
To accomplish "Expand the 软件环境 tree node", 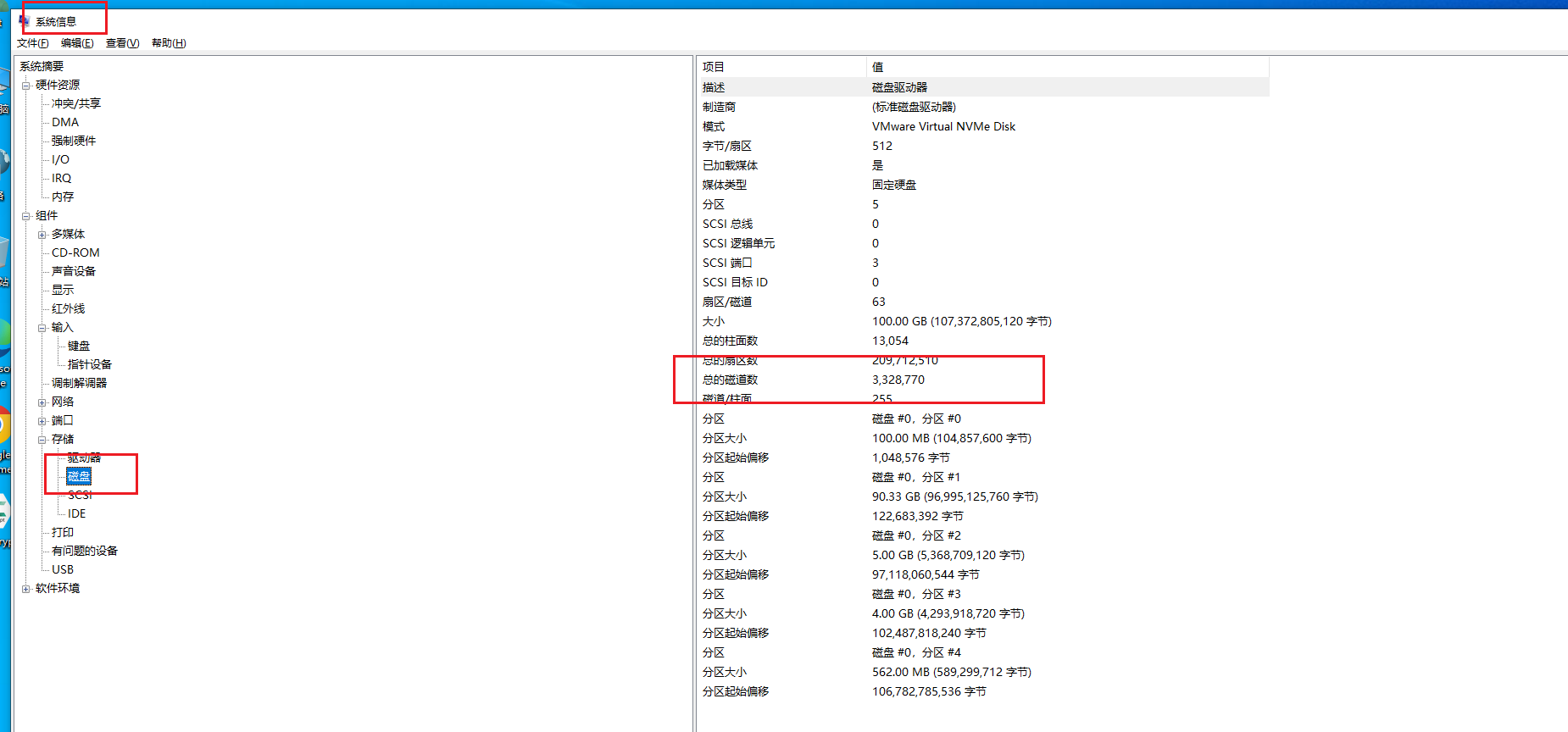I will point(26,589).
